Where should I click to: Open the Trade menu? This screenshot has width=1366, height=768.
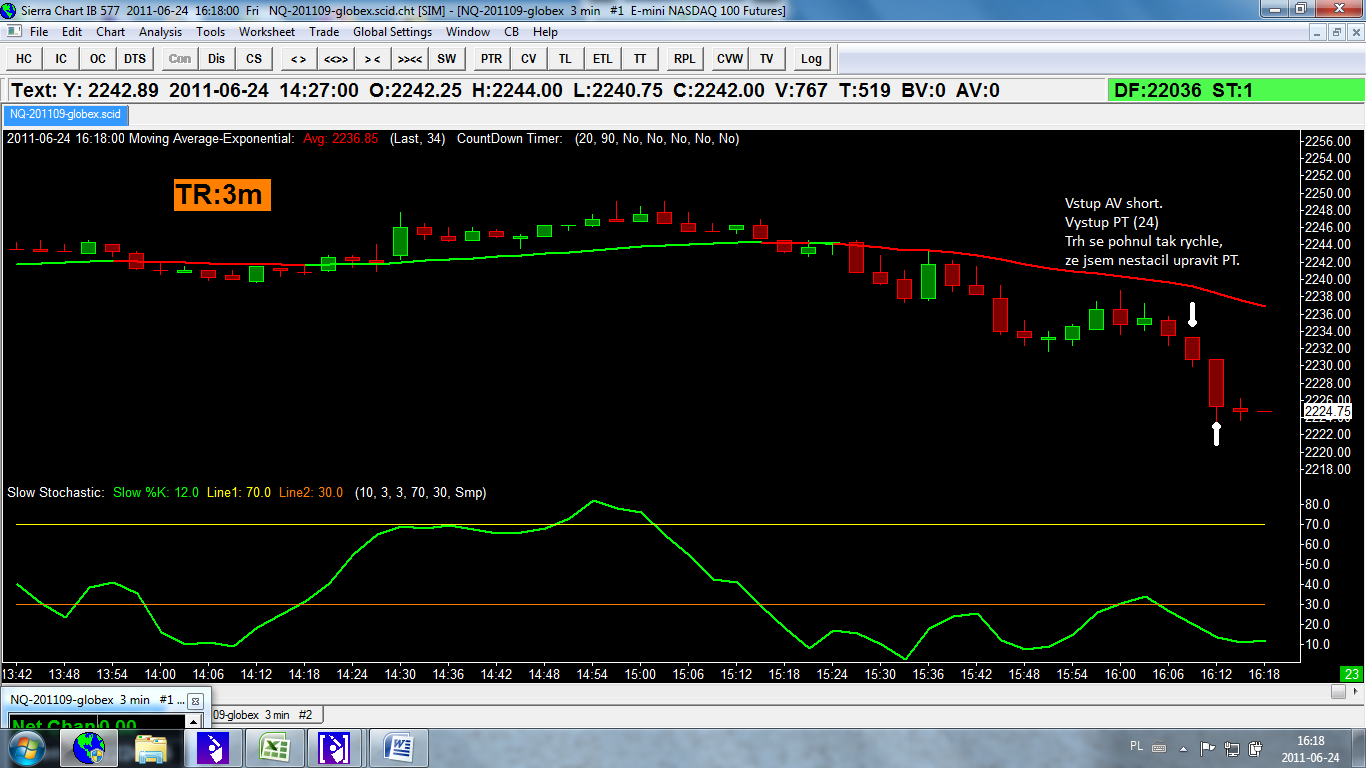click(324, 32)
